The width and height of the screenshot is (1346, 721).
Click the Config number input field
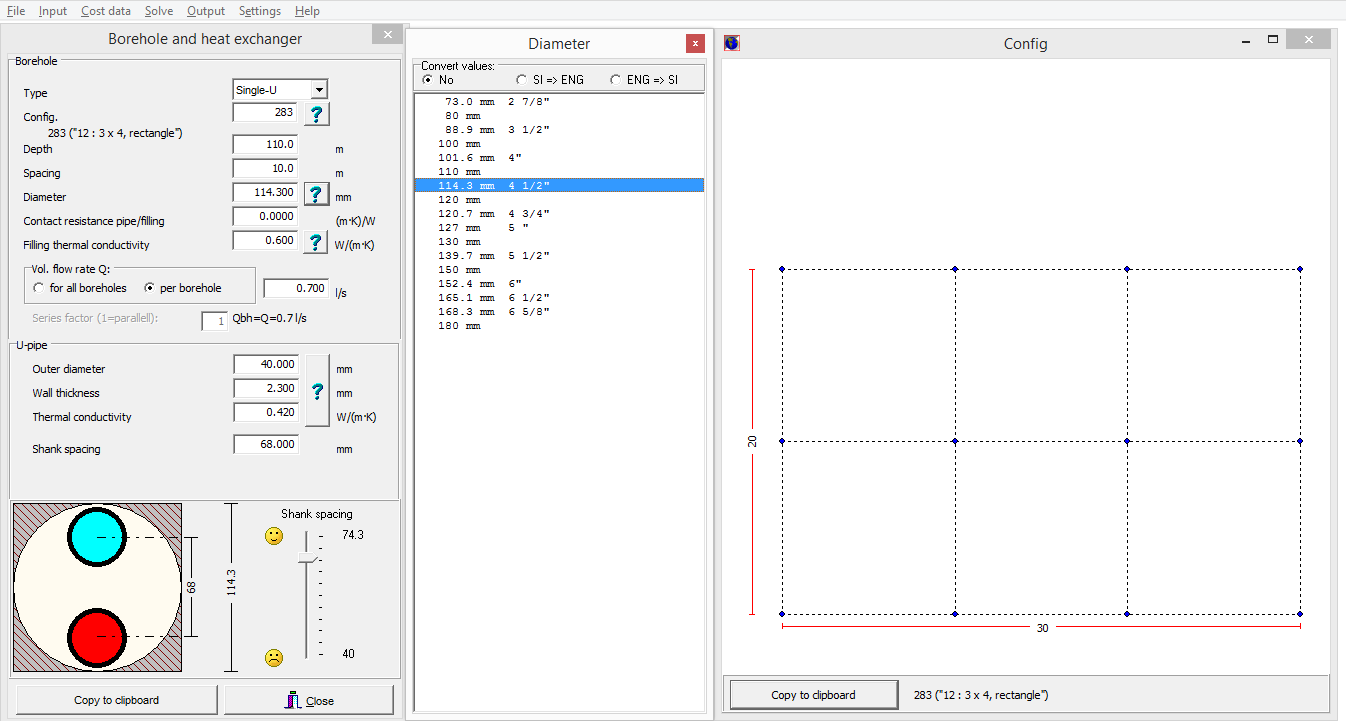pos(265,112)
